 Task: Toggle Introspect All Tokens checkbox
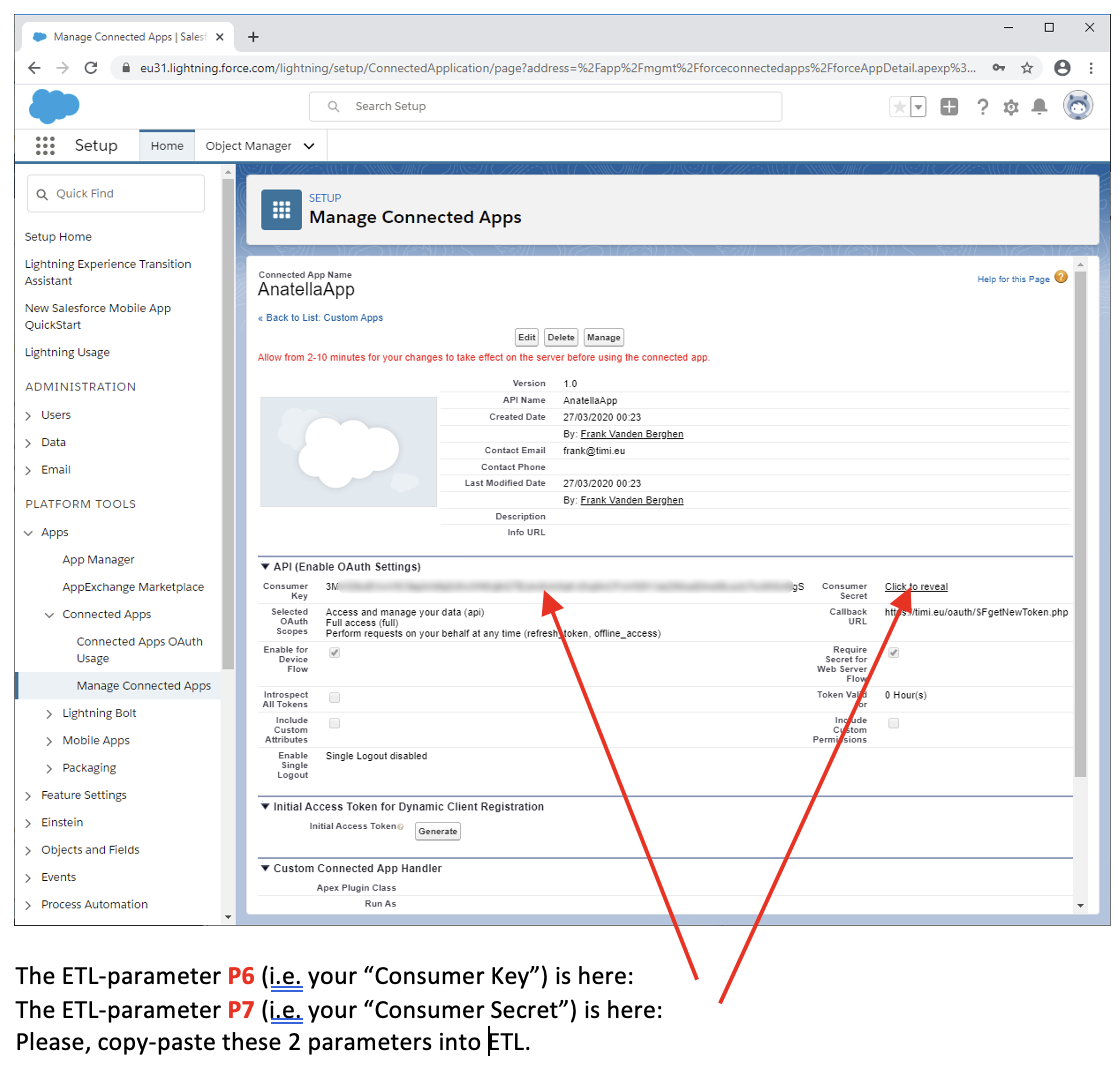click(x=334, y=697)
